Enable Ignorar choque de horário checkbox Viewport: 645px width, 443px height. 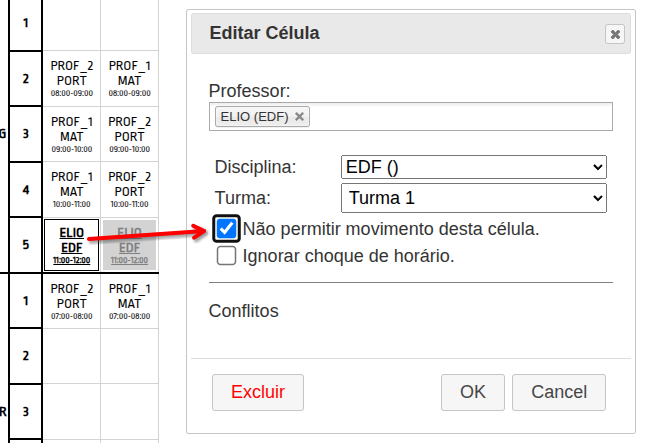[227, 256]
